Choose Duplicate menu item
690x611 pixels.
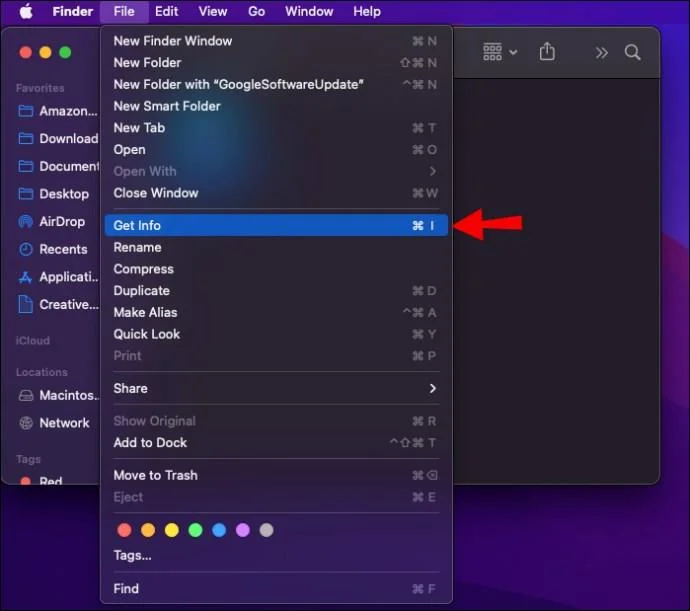tap(276, 291)
